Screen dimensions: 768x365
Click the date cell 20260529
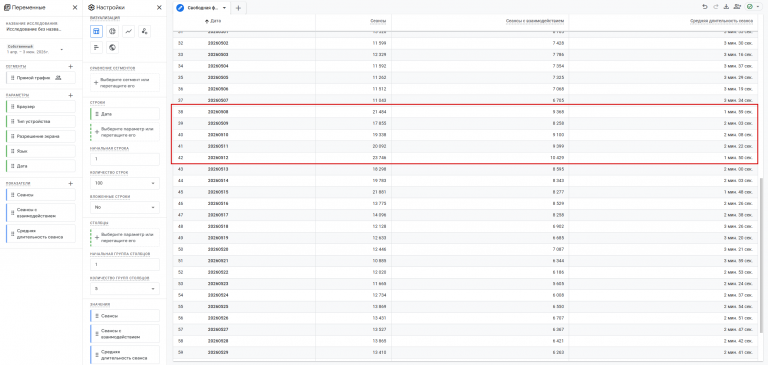pos(218,352)
